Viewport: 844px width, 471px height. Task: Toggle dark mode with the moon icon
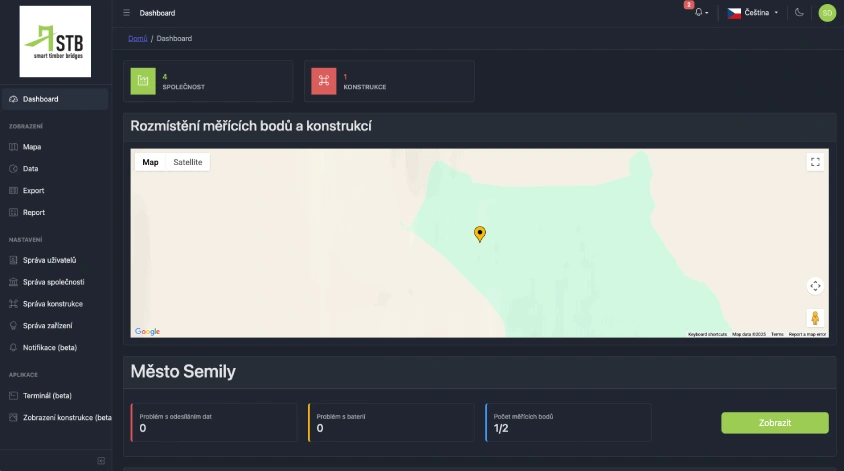pos(799,13)
